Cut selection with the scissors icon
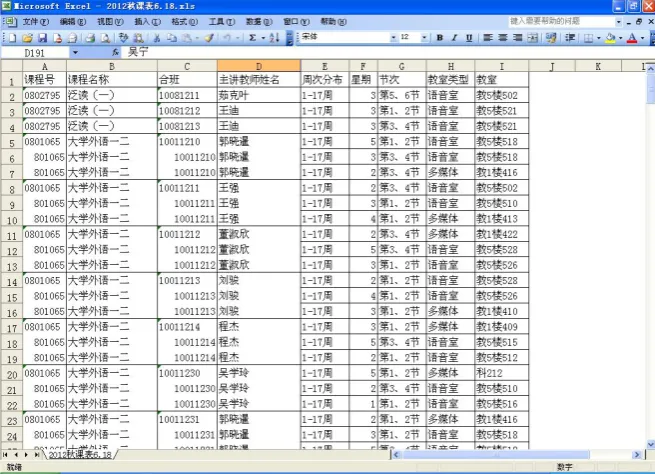The image size is (655, 474). (x=157, y=38)
